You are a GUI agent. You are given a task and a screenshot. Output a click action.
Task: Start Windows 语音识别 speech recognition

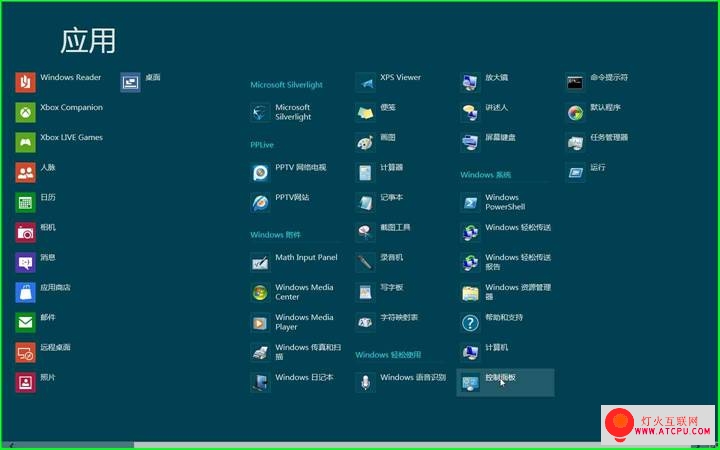click(x=401, y=382)
